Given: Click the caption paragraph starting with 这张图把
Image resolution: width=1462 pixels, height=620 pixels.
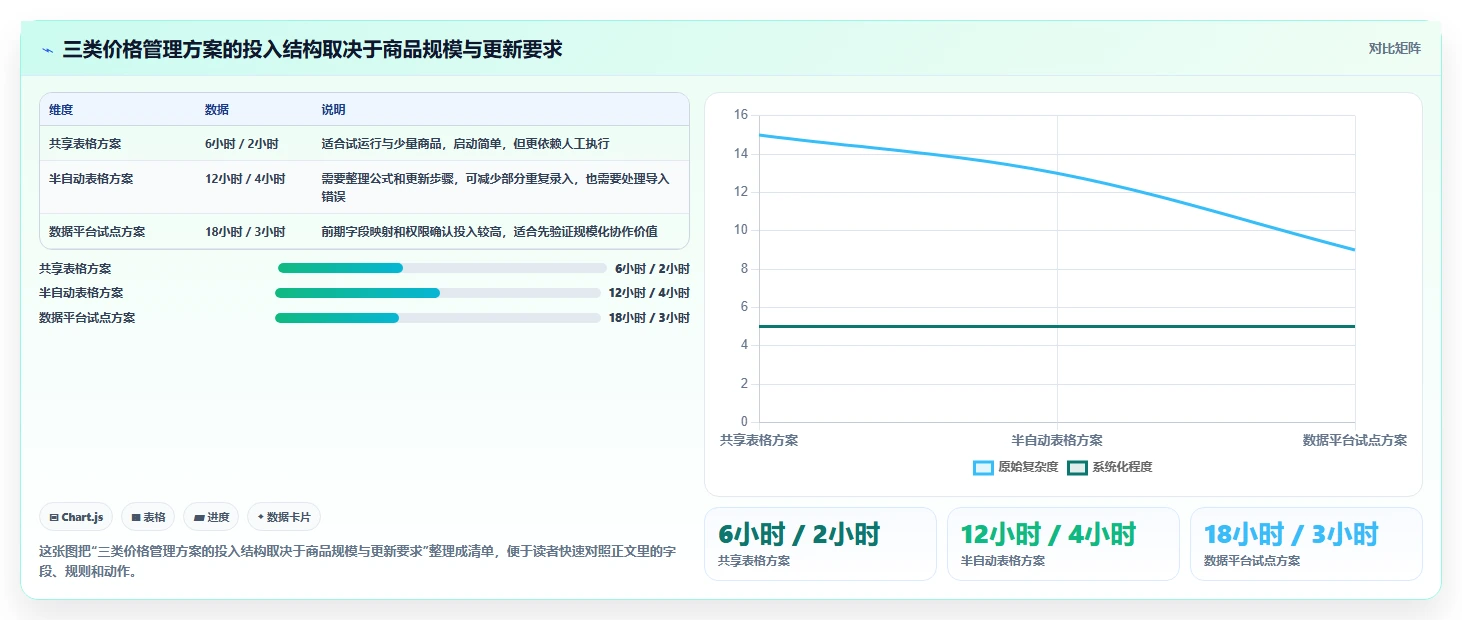Looking at the screenshot, I should (x=357, y=562).
